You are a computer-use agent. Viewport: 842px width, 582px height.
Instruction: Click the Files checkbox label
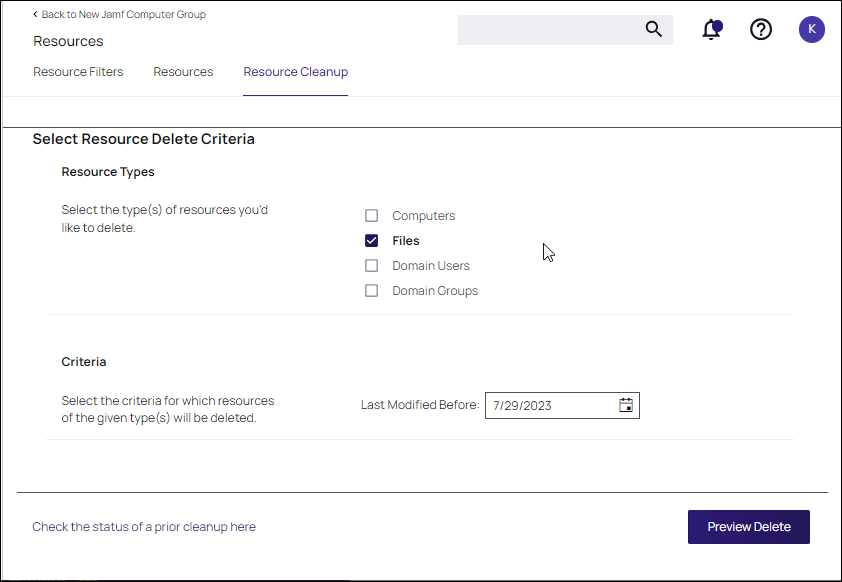pos(406,241)
